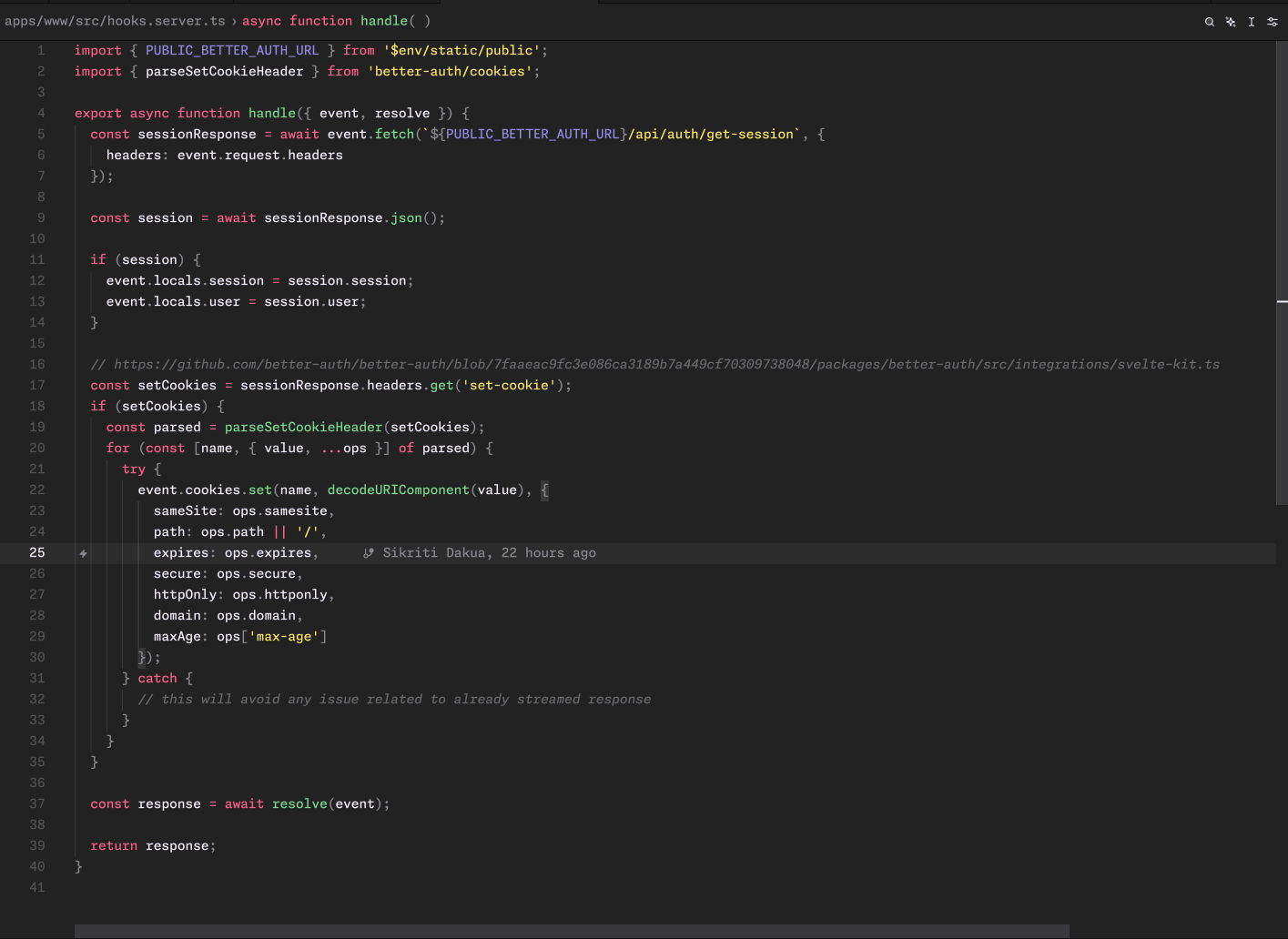Screen dimensions: 1288x939
Task: Click the vertical scrollbar on the right edge
Action: coord(1282,273)
